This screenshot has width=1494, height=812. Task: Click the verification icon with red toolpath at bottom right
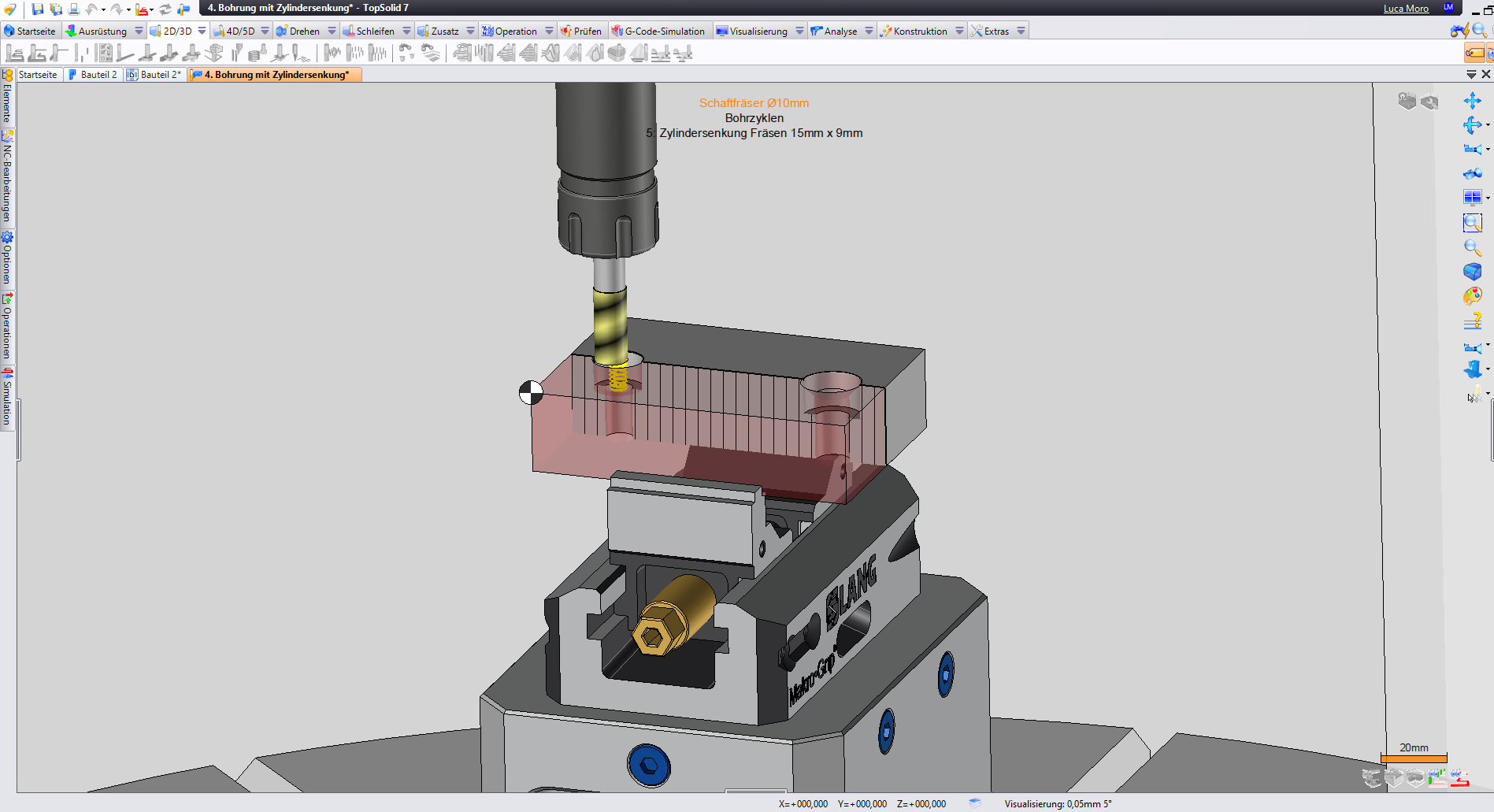[1459, 778]
